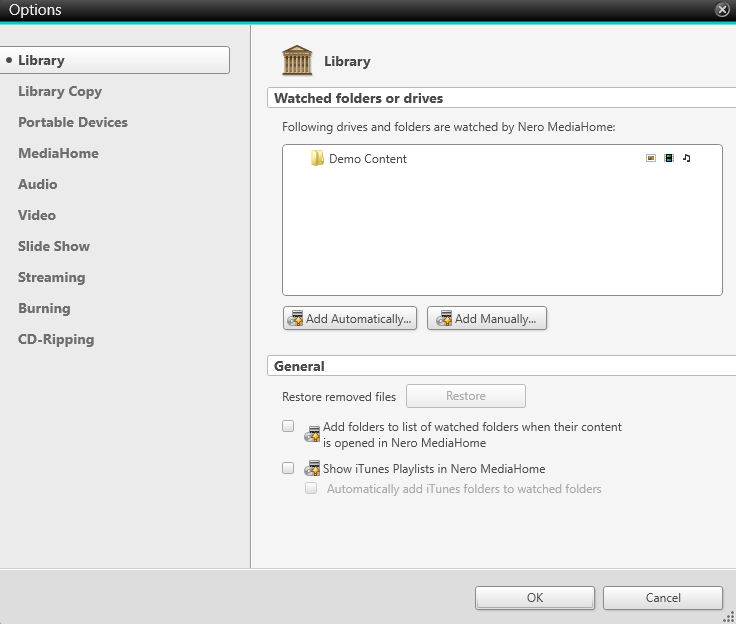Click Cancel to dismiss options
The width and height of the screenshot is (736, 624).
[x=663, y=598]
